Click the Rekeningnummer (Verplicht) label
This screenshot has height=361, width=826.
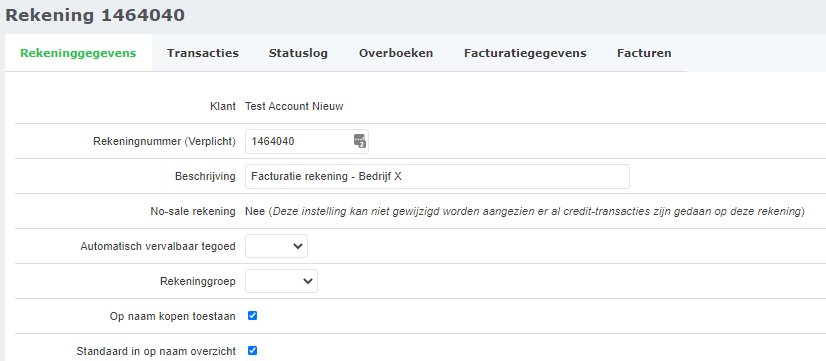164,141
